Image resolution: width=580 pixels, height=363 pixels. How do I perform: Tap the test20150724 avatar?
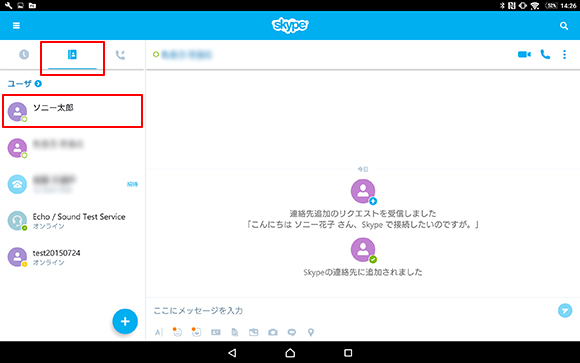[17, 257]
